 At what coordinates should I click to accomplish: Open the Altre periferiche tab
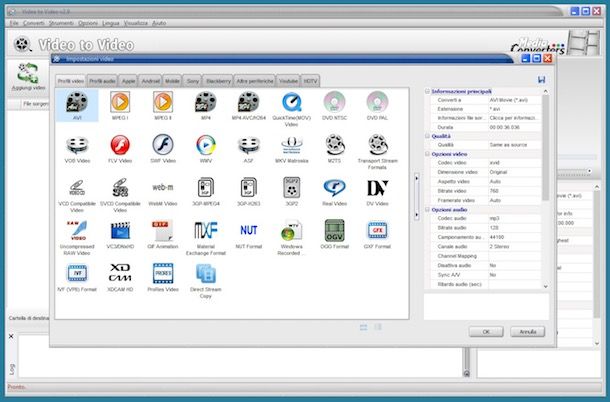tap(255, 81)
